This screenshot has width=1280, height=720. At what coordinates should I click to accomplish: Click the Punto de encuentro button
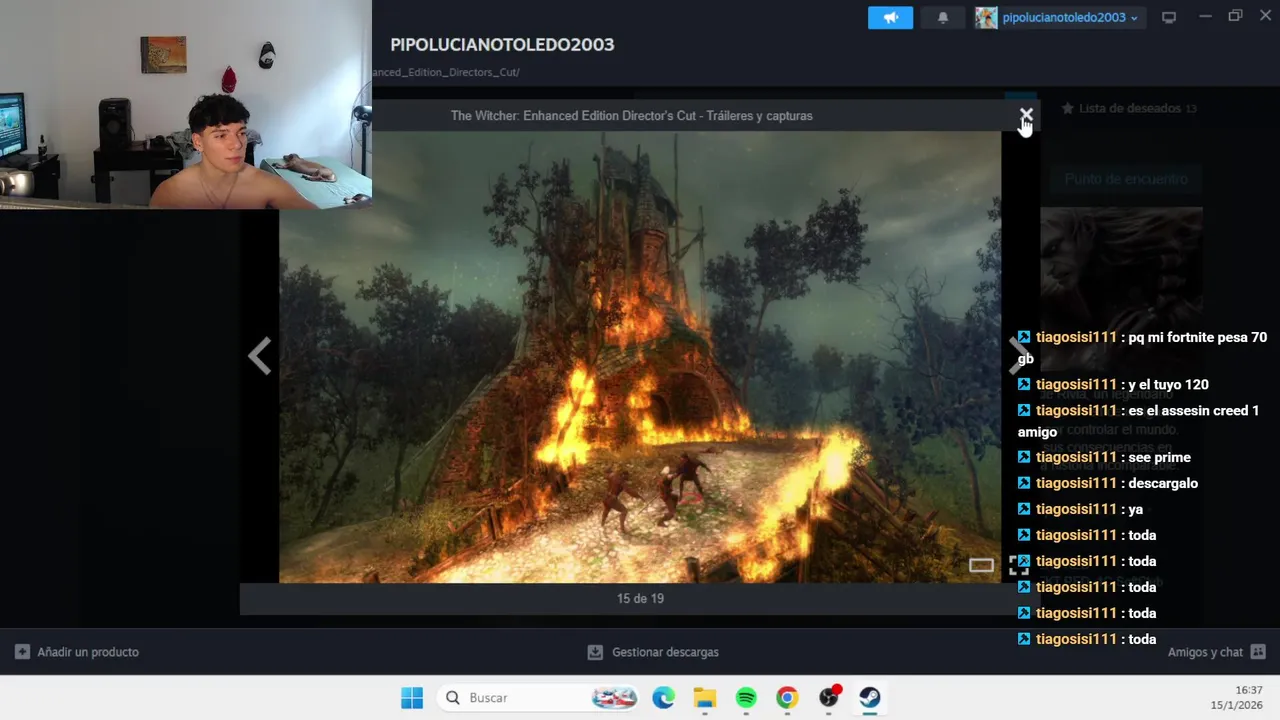point(1126,179)
